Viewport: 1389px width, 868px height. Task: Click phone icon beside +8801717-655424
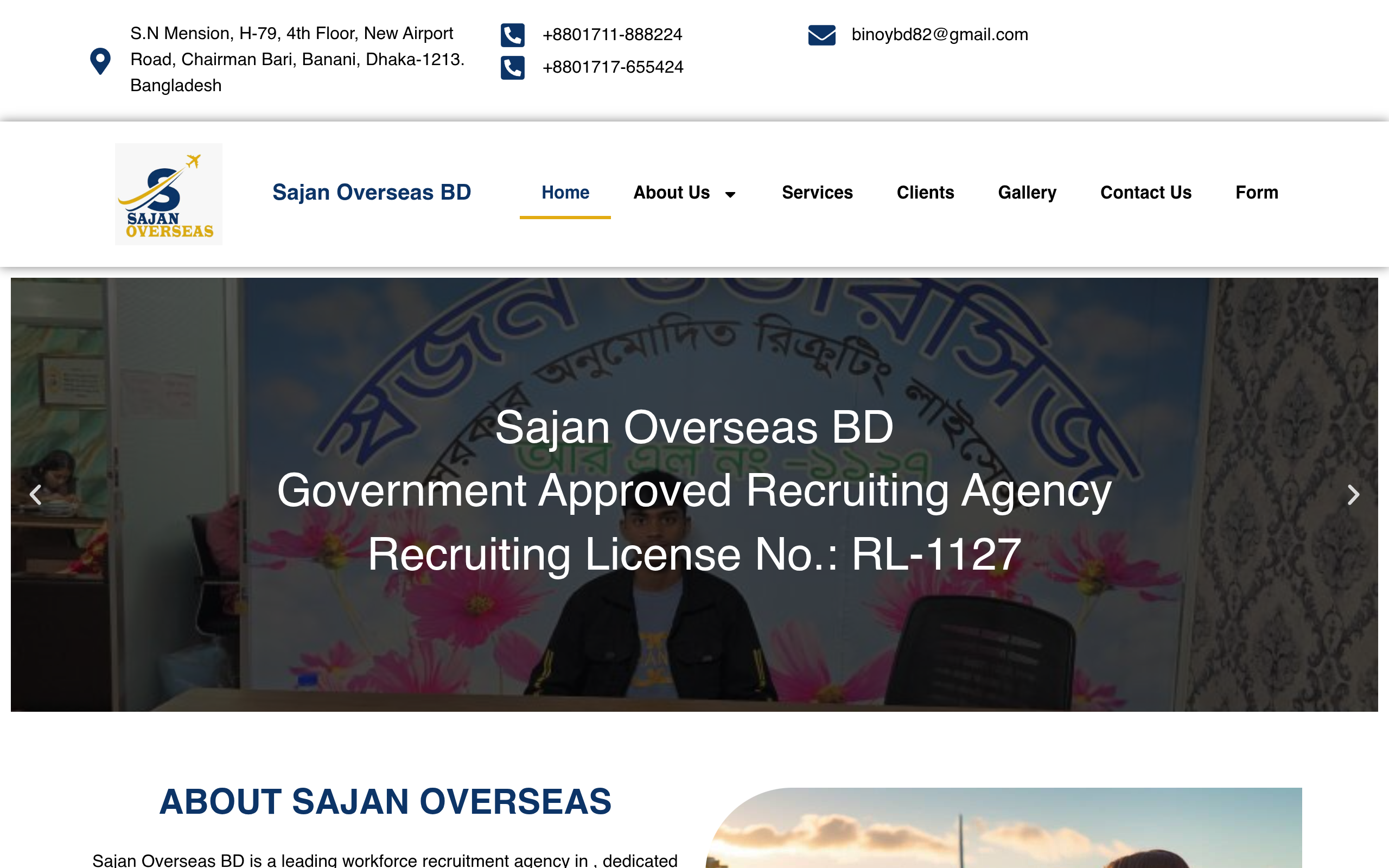513,68
